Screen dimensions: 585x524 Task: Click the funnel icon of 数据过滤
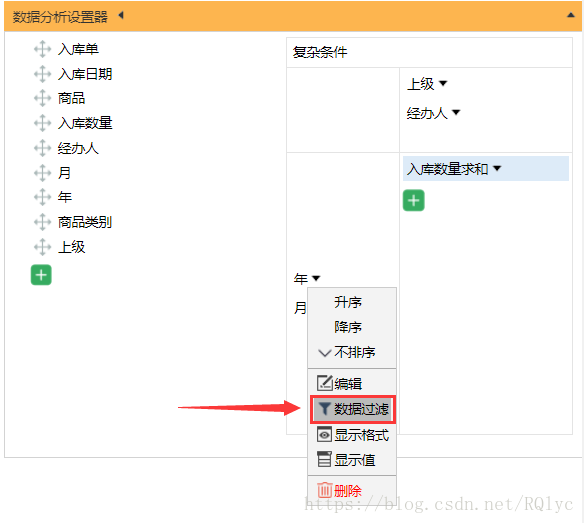(325, 409)
